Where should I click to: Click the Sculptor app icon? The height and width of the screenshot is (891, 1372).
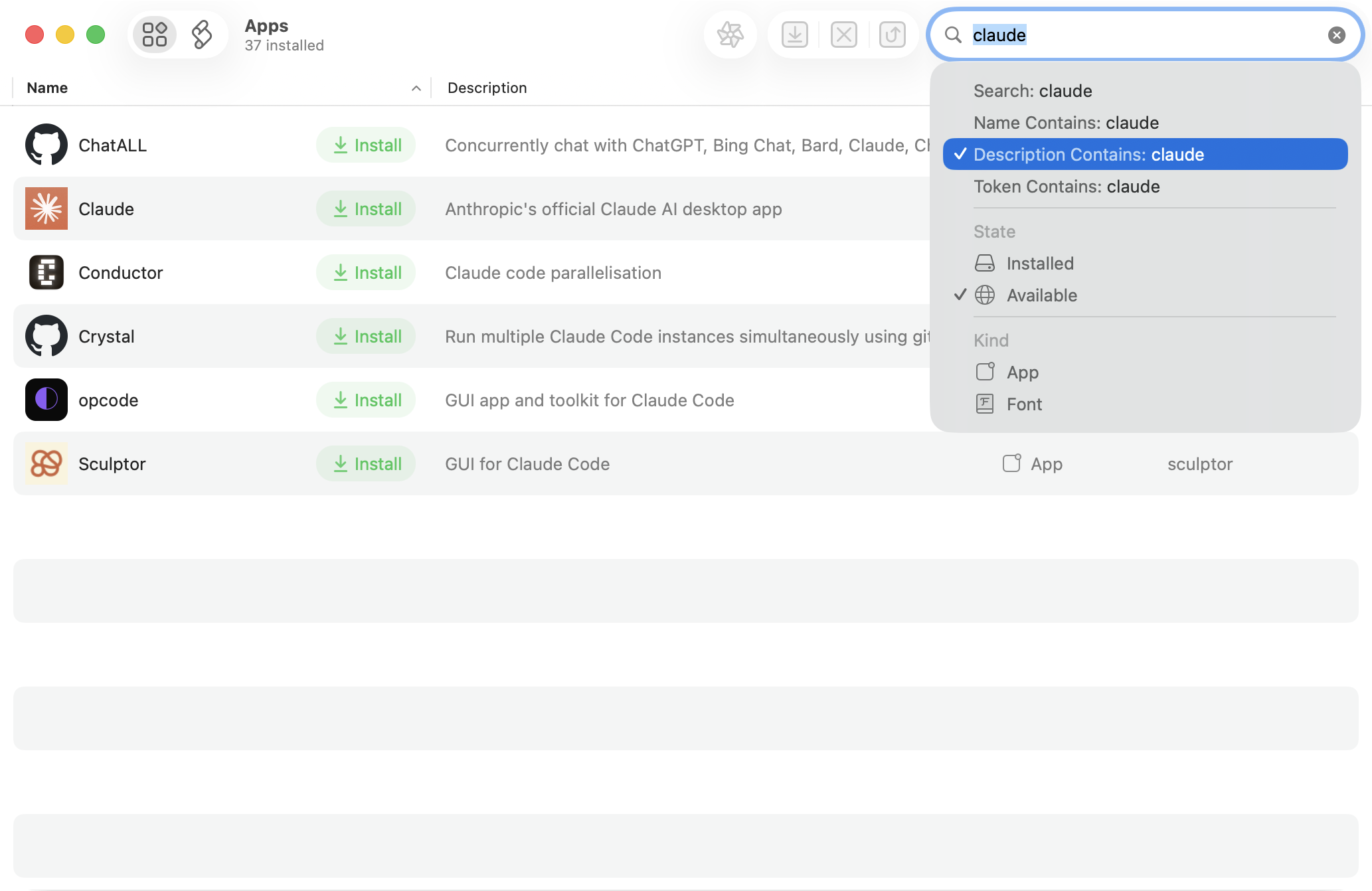click(46, 463)
